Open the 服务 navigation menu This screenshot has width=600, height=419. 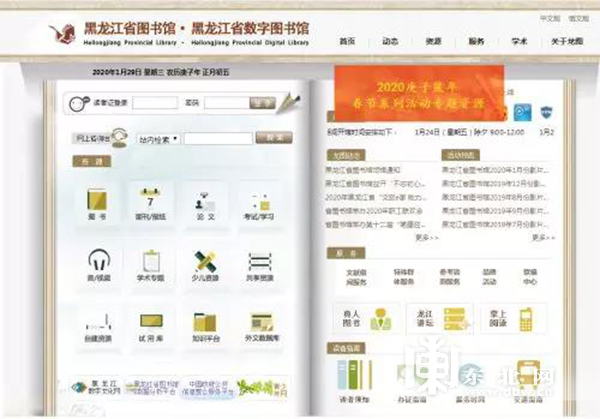pos(476,41)
